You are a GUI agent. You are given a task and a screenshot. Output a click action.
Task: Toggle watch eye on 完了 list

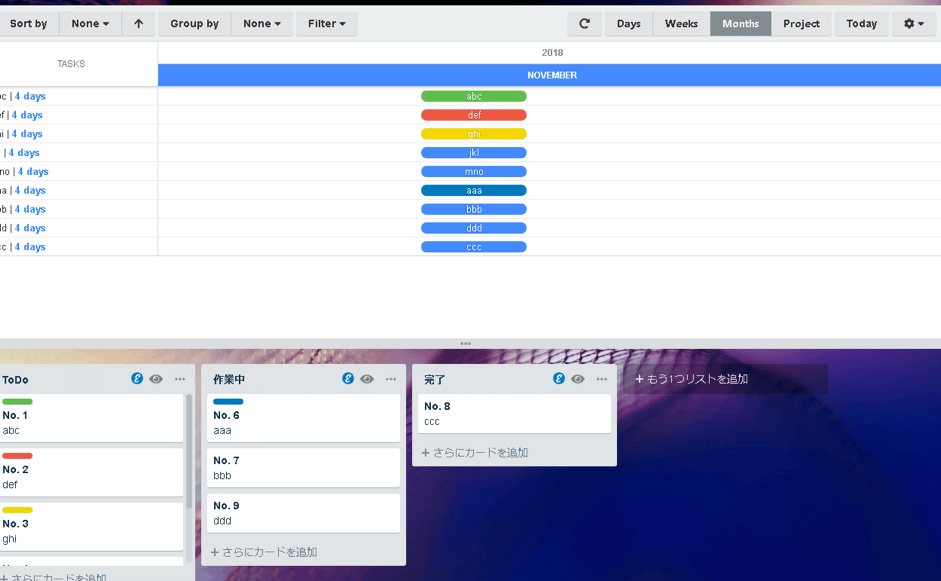click(578, 379)
